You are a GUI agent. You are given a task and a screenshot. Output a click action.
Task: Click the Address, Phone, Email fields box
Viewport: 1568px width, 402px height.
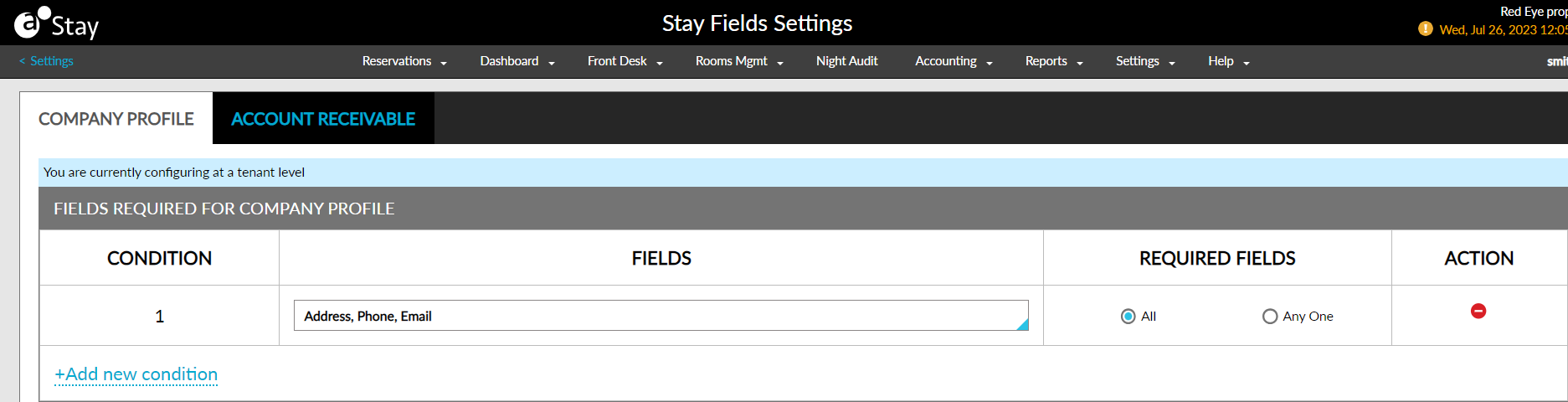(653, 316)
